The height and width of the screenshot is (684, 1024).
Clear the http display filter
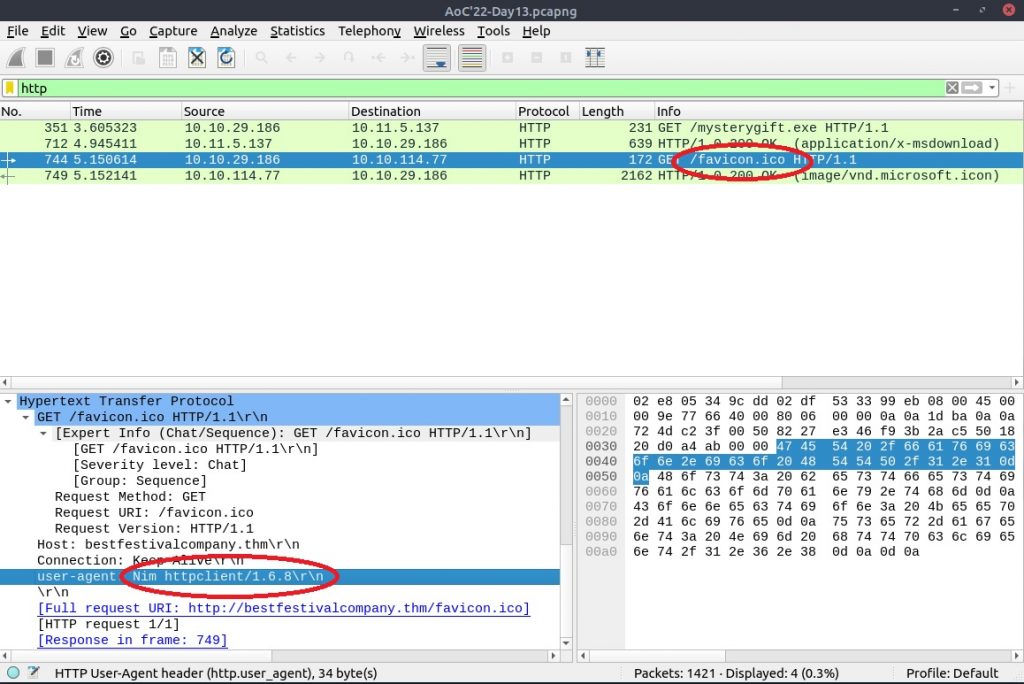(x=953, y=88)
